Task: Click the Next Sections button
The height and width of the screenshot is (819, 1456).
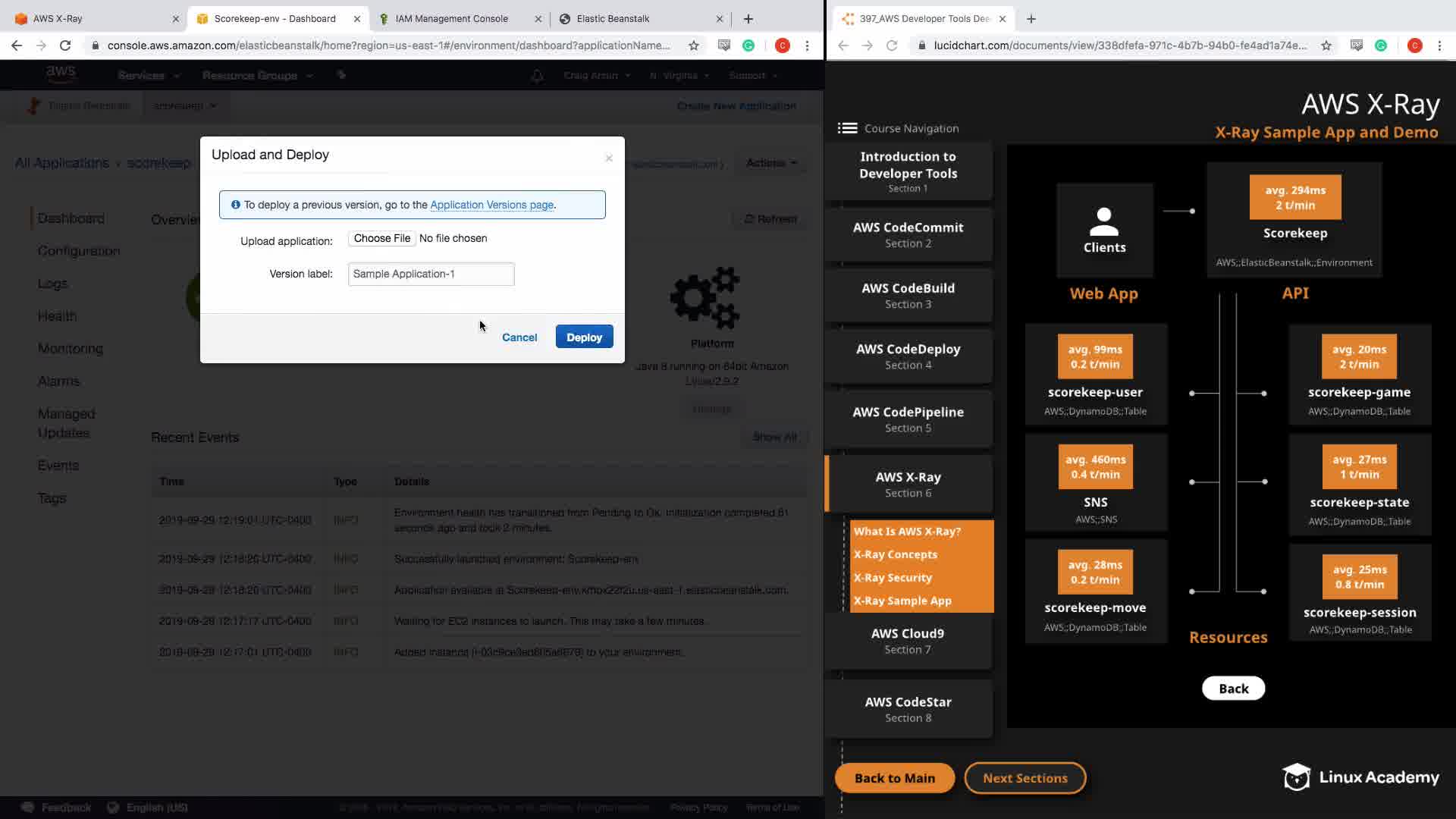Action: pos(1025,777)
